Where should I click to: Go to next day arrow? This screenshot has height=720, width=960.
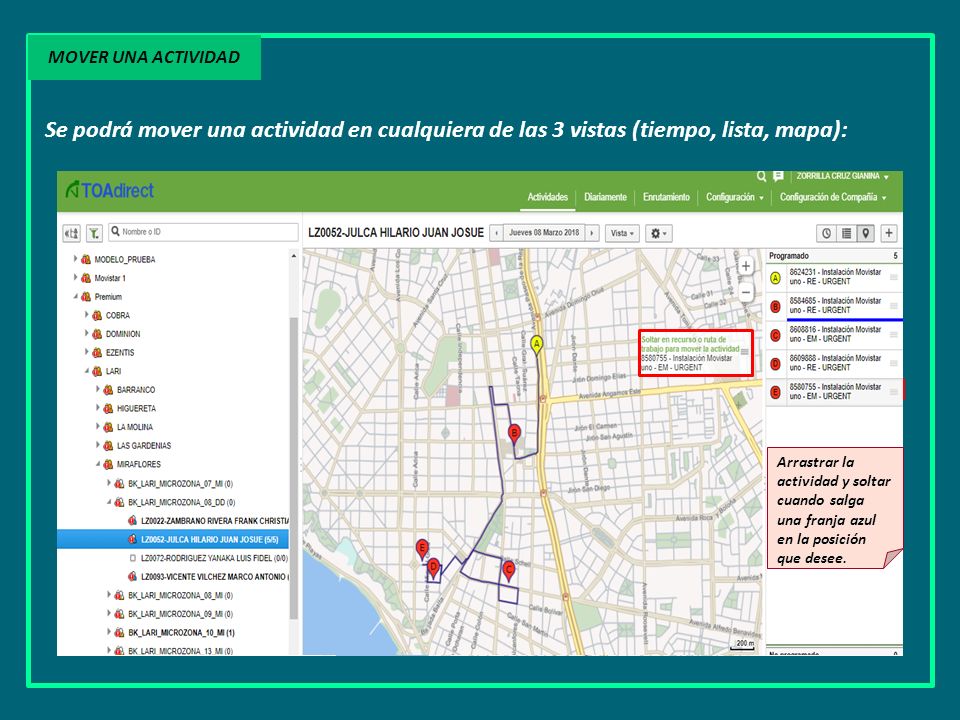point(591,233)
